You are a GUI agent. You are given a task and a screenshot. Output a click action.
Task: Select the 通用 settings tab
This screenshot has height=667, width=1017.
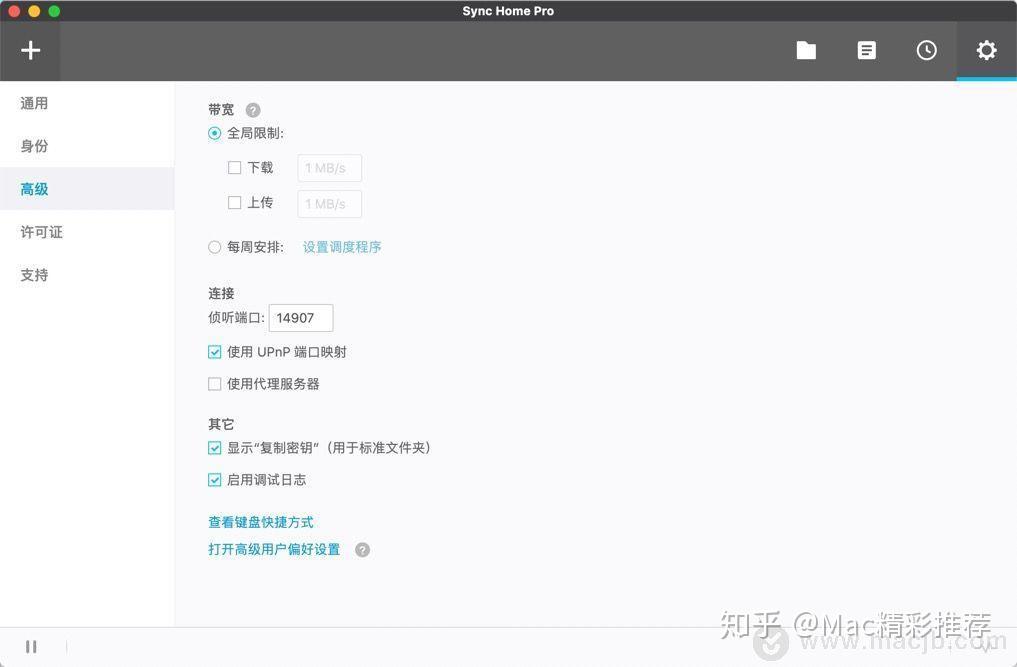87,103
